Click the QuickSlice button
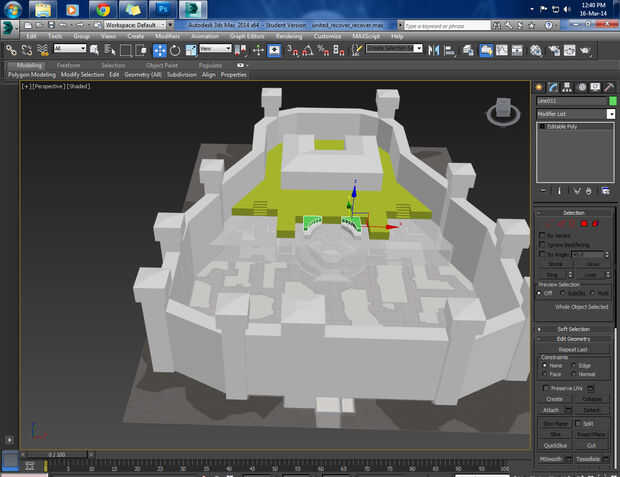The width and height of the screenshot is (620, 477). pyautogui.click(x=555, y=445)
